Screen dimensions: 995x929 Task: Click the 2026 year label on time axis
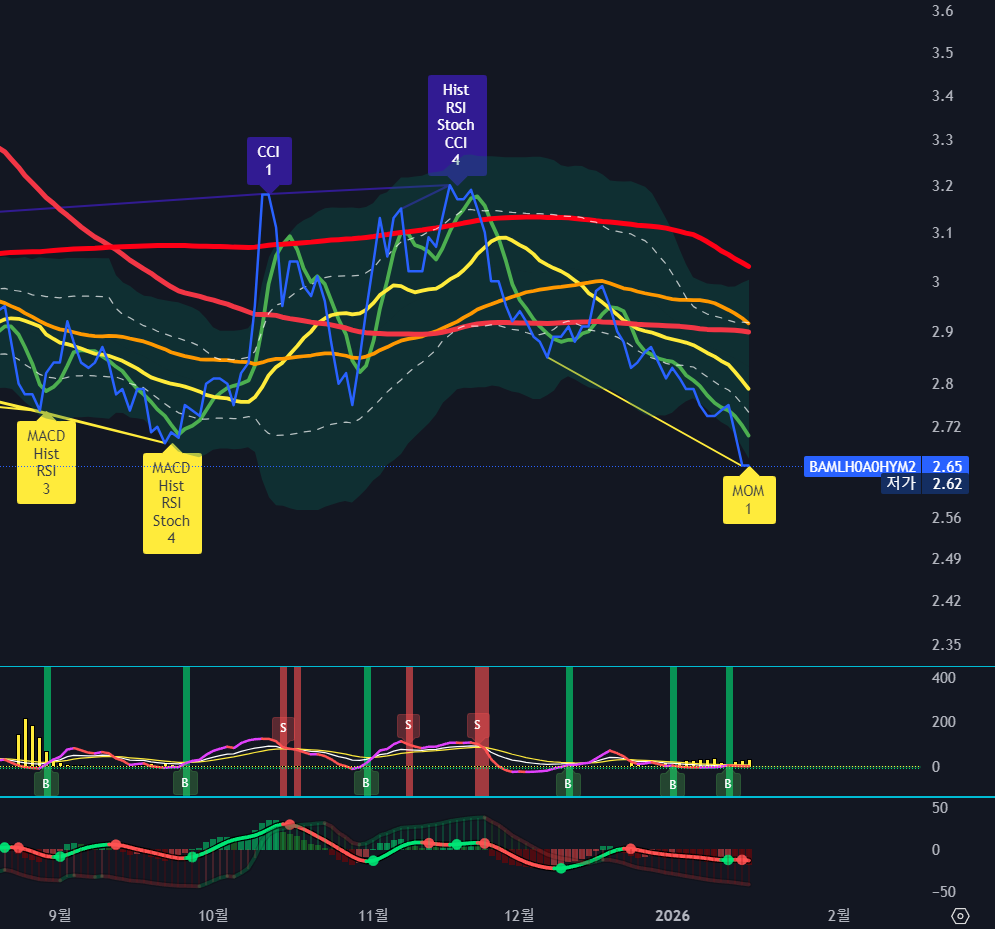click(672, 914)
